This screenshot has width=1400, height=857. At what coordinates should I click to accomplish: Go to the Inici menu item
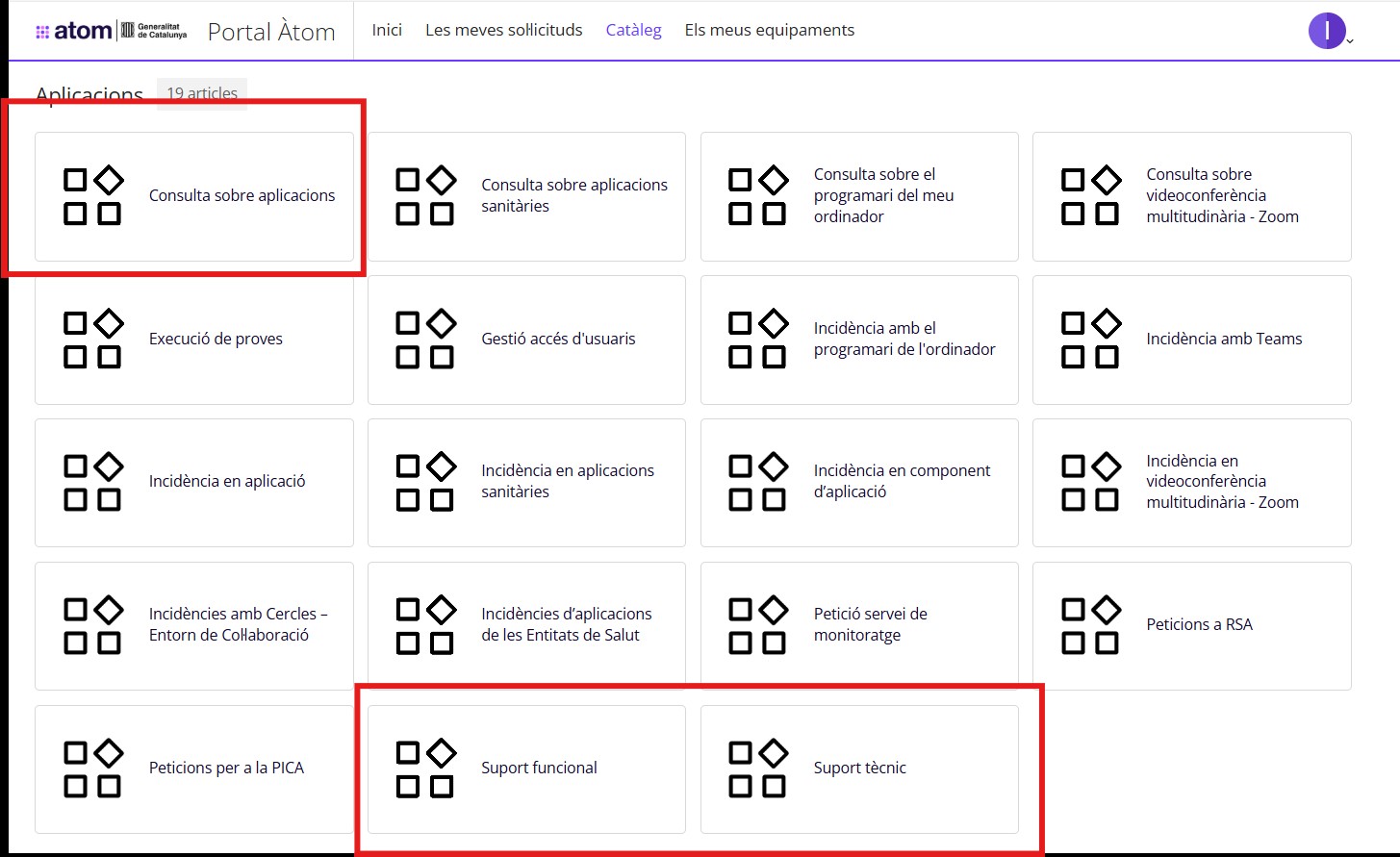tap(387, 30)
